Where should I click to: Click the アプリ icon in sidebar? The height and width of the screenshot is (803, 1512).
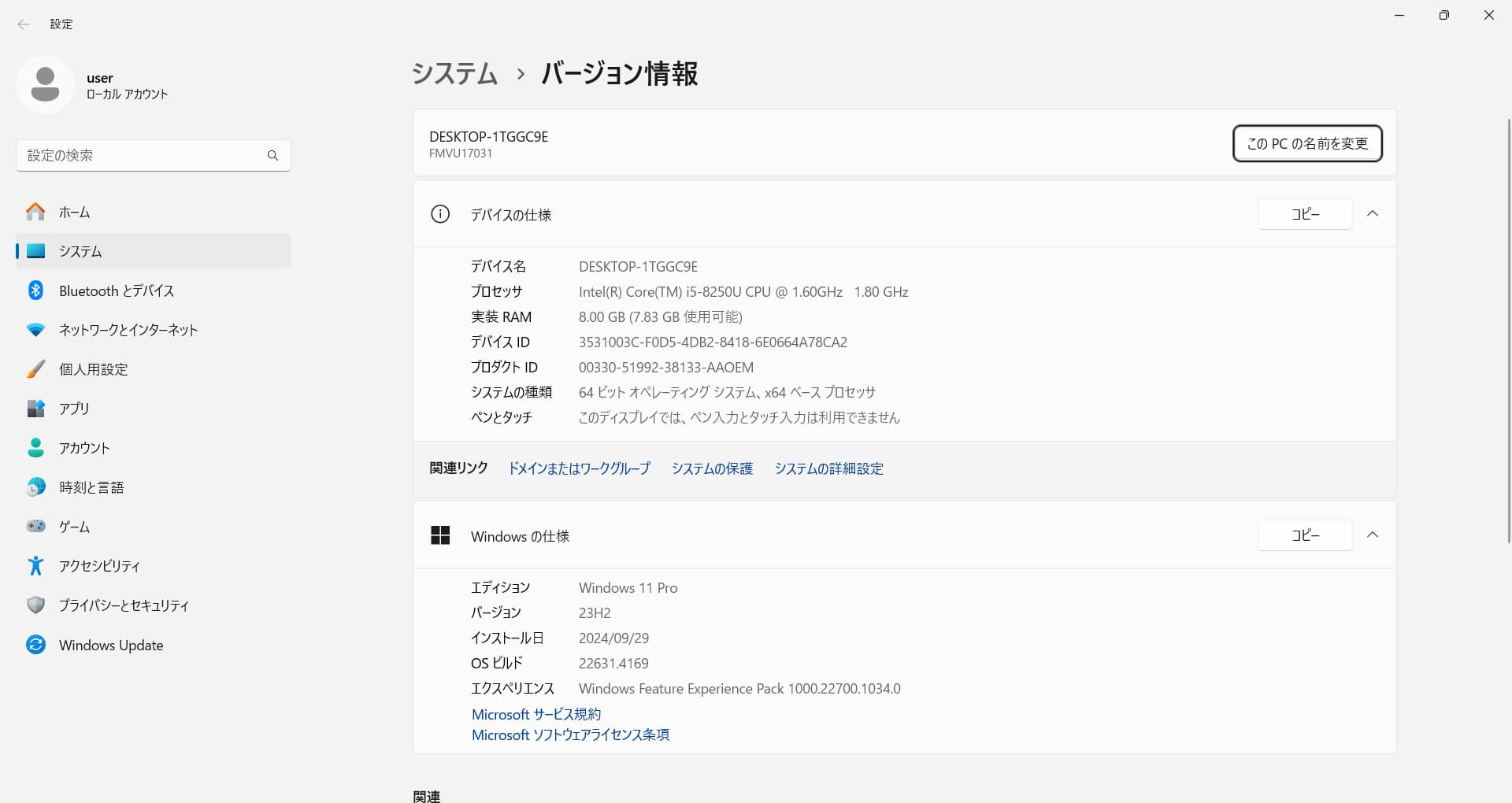pos(35,409)
